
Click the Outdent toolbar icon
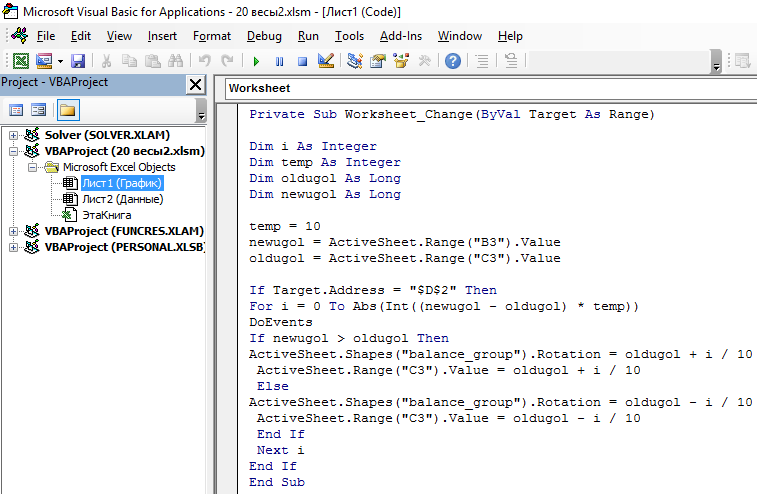(x=511, y=61)
